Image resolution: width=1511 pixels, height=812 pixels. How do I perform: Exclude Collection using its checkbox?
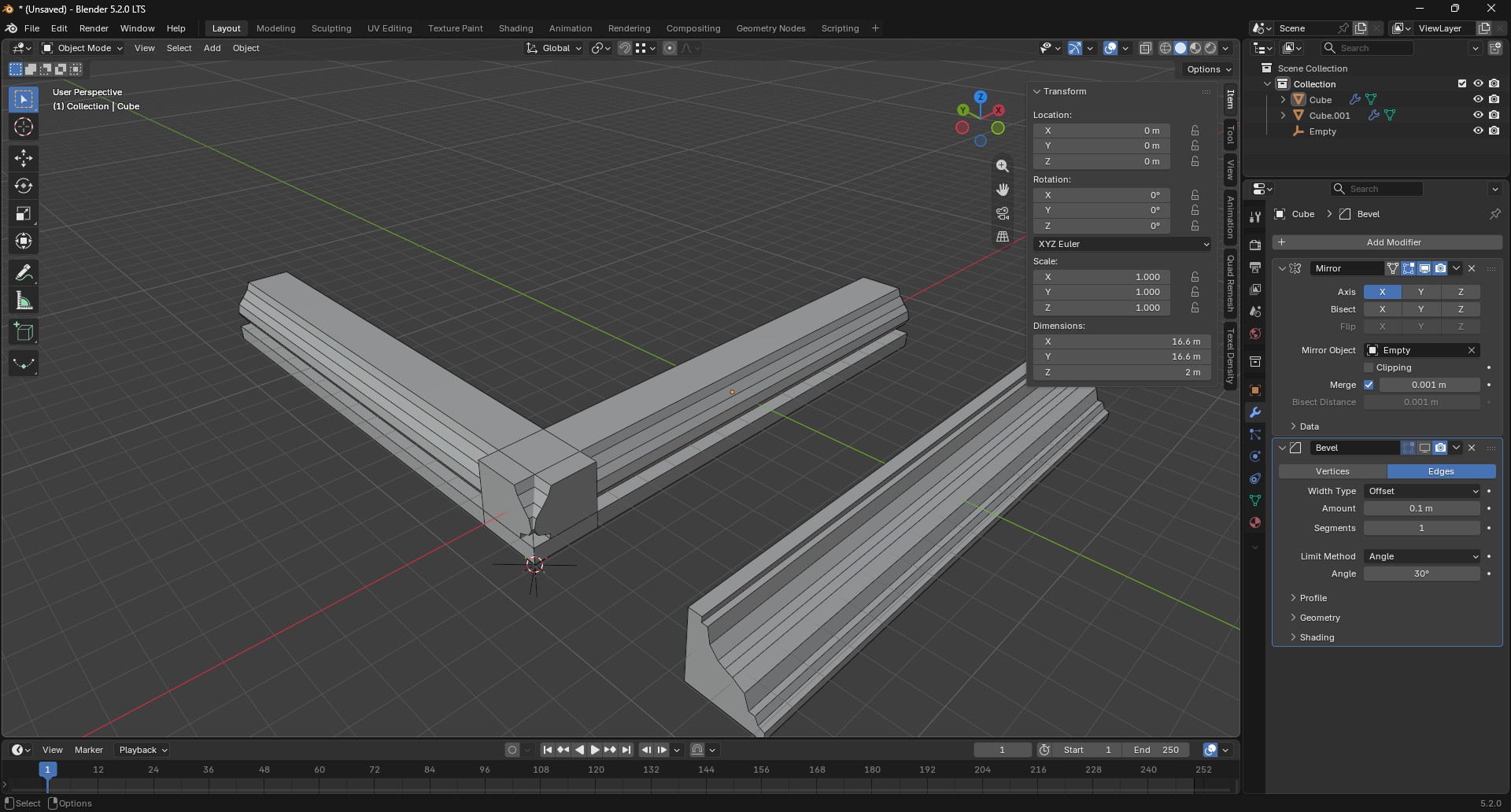[1462, 84]
